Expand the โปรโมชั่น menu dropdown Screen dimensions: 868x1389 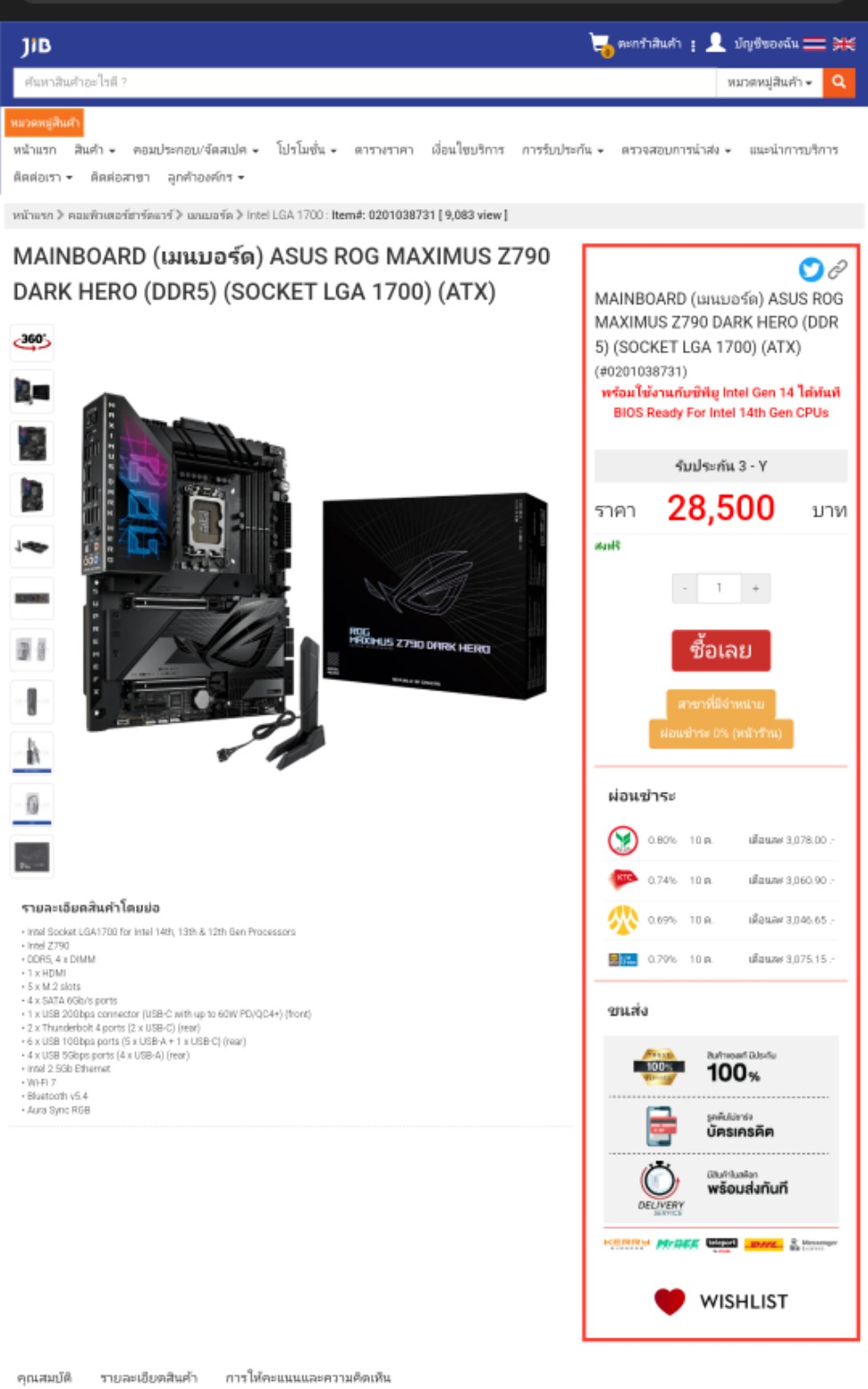[306, 149]
